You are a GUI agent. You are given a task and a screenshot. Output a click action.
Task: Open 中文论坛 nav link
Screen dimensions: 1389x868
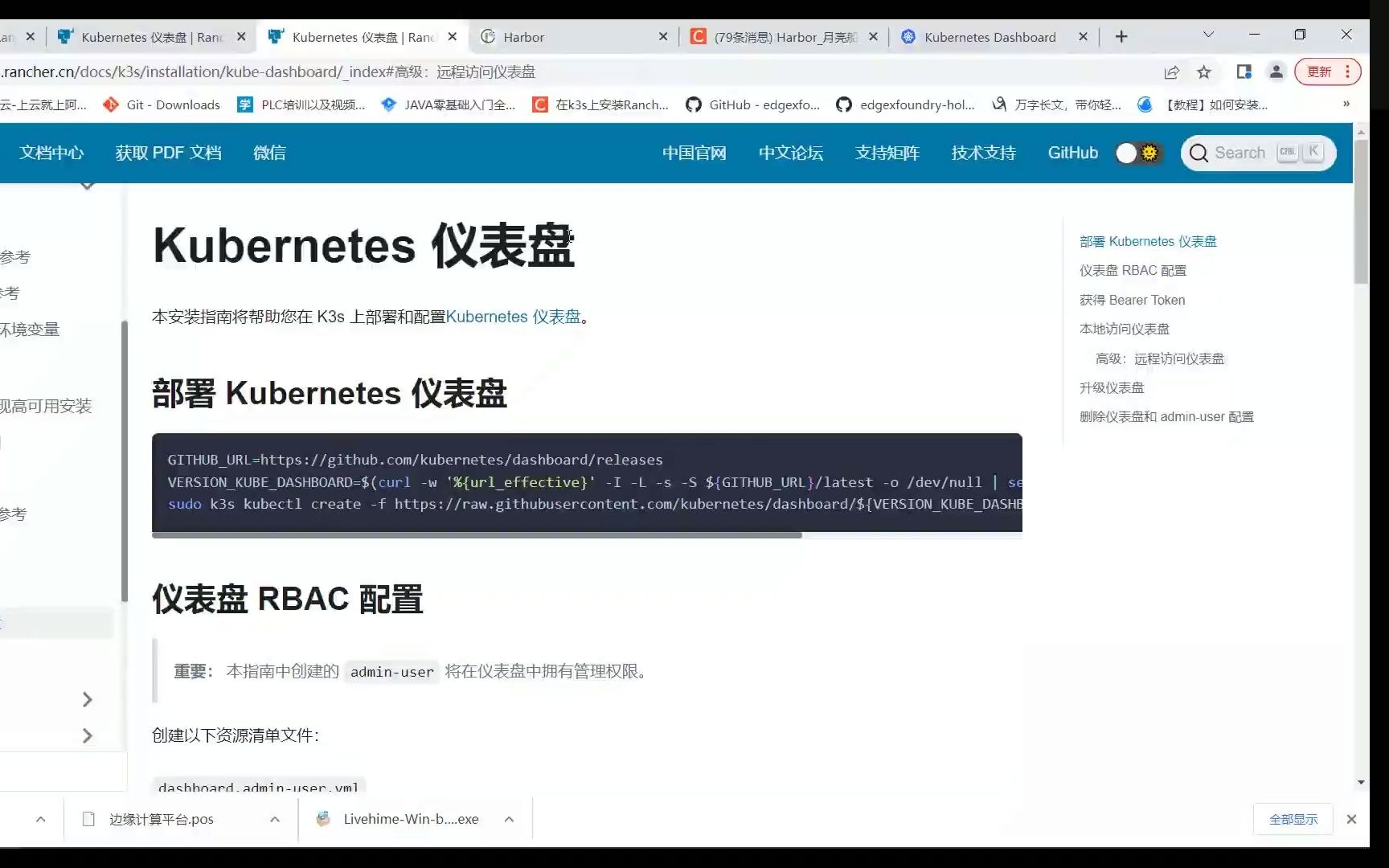coord(791,153)
